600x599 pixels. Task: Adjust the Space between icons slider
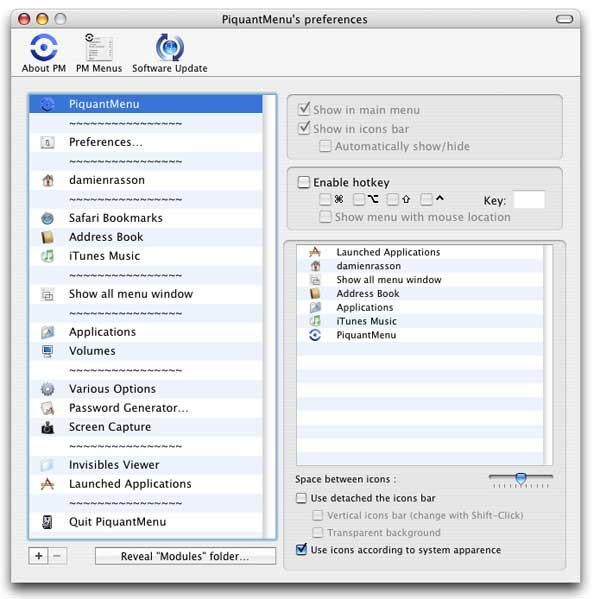click(x=521, y=478)
